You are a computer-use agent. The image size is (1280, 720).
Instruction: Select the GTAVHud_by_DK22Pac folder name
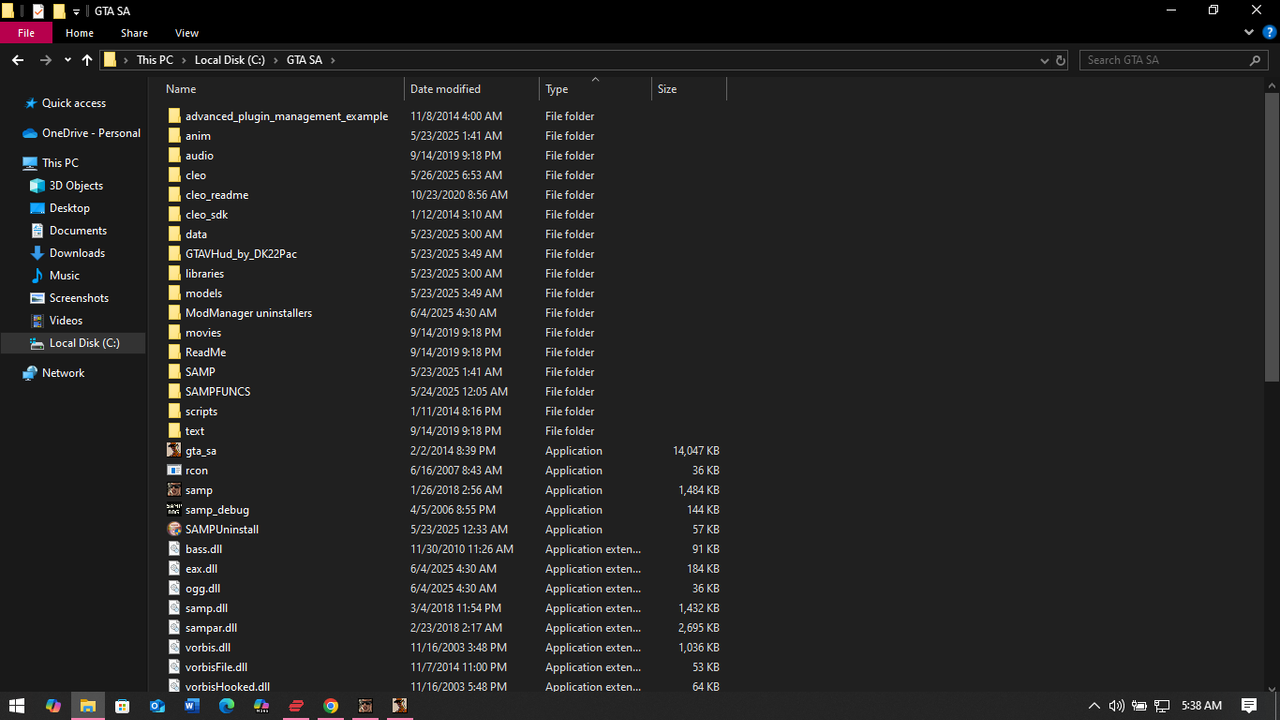[x=241, y=254]
